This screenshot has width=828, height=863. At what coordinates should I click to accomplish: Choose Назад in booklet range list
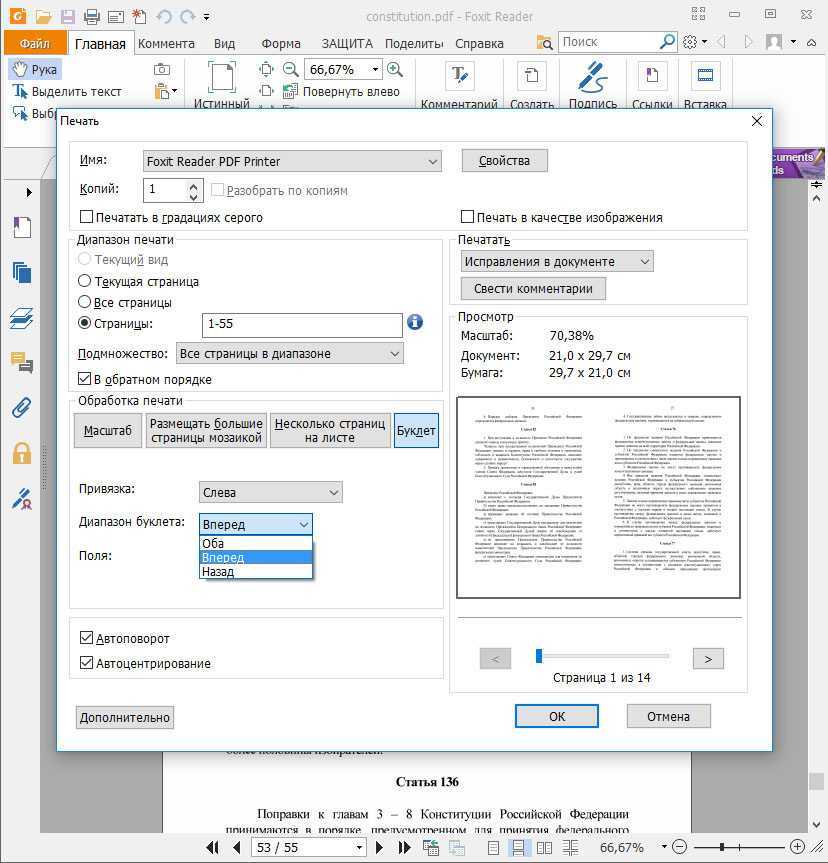(255, 572)
